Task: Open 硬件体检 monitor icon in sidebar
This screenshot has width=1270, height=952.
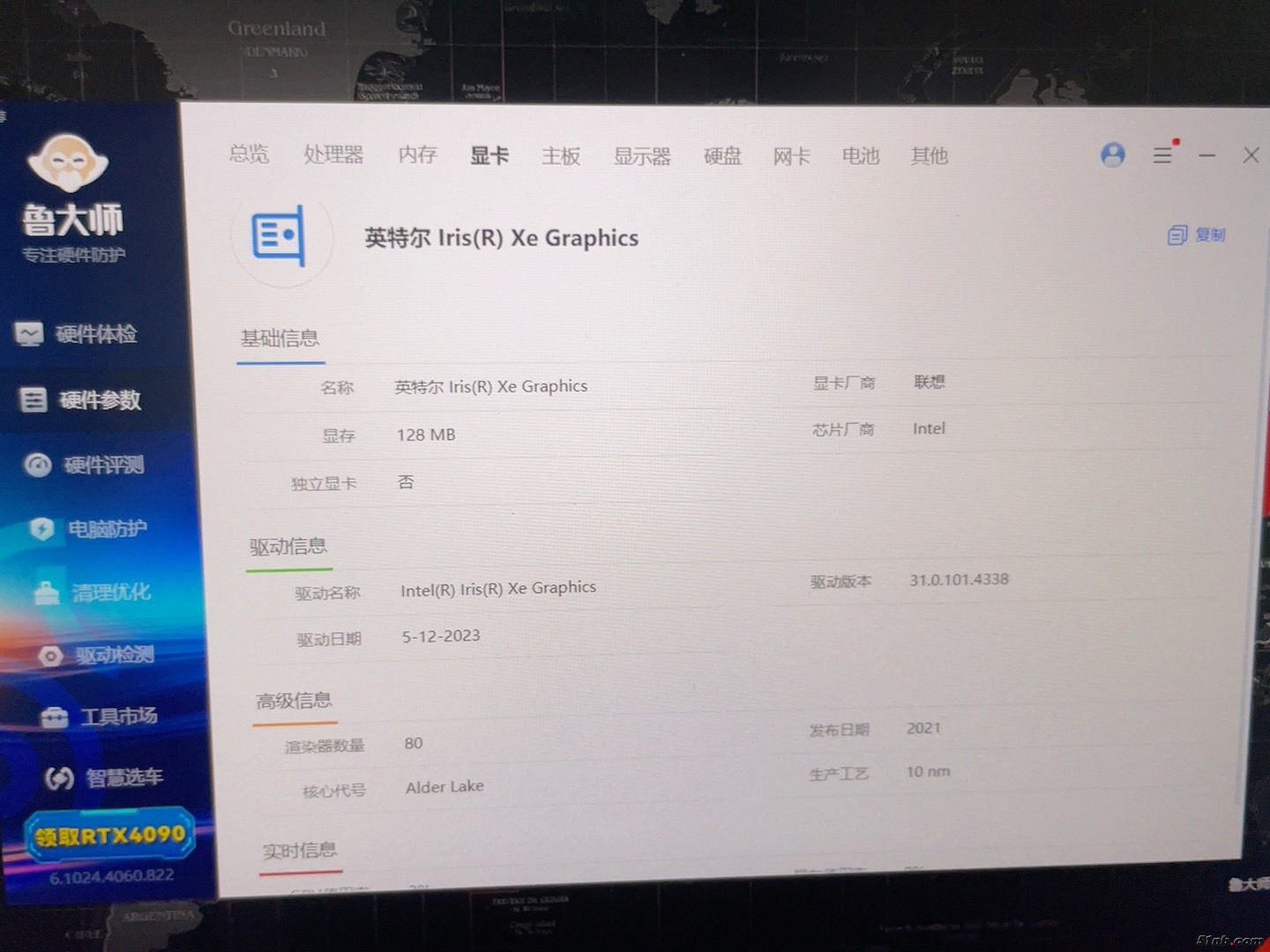Action: pos(28,333)
